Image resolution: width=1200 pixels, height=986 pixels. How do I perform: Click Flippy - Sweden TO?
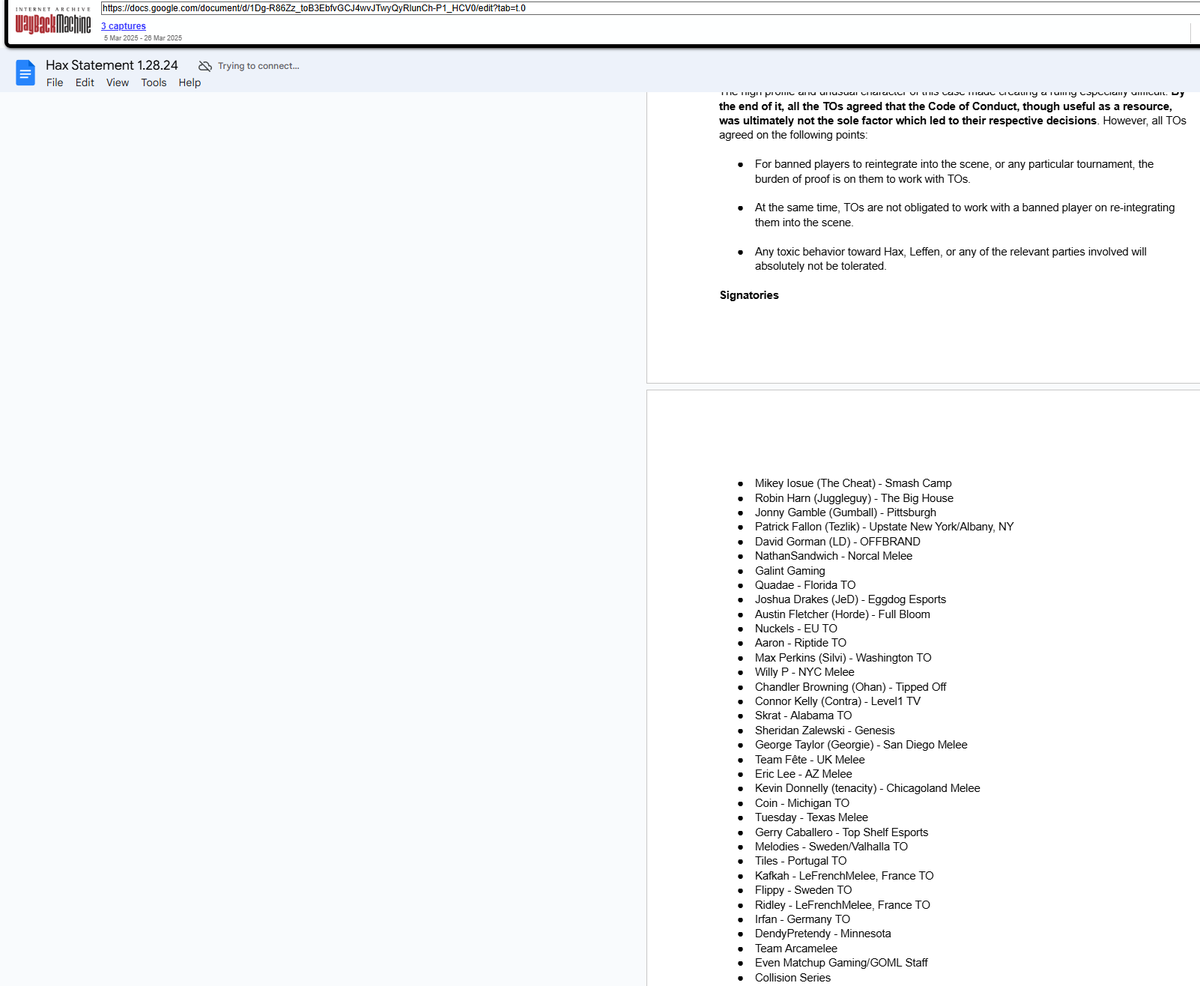pos(803,890)
